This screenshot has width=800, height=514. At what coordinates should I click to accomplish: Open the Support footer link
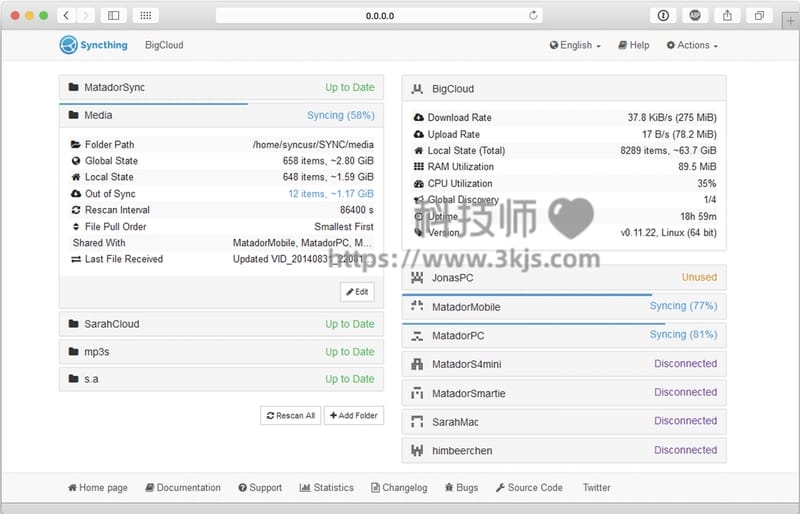(260, 487)
